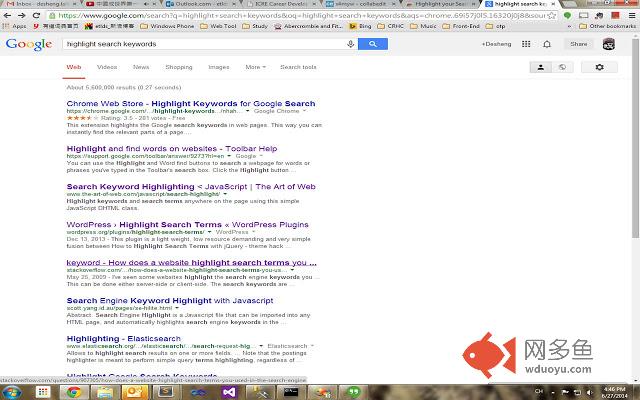Click the blue magnifier search button

point(373,44)
